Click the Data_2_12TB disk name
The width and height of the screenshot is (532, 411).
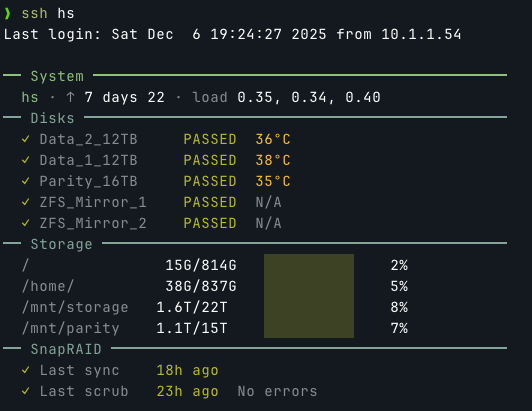point(89,139)
